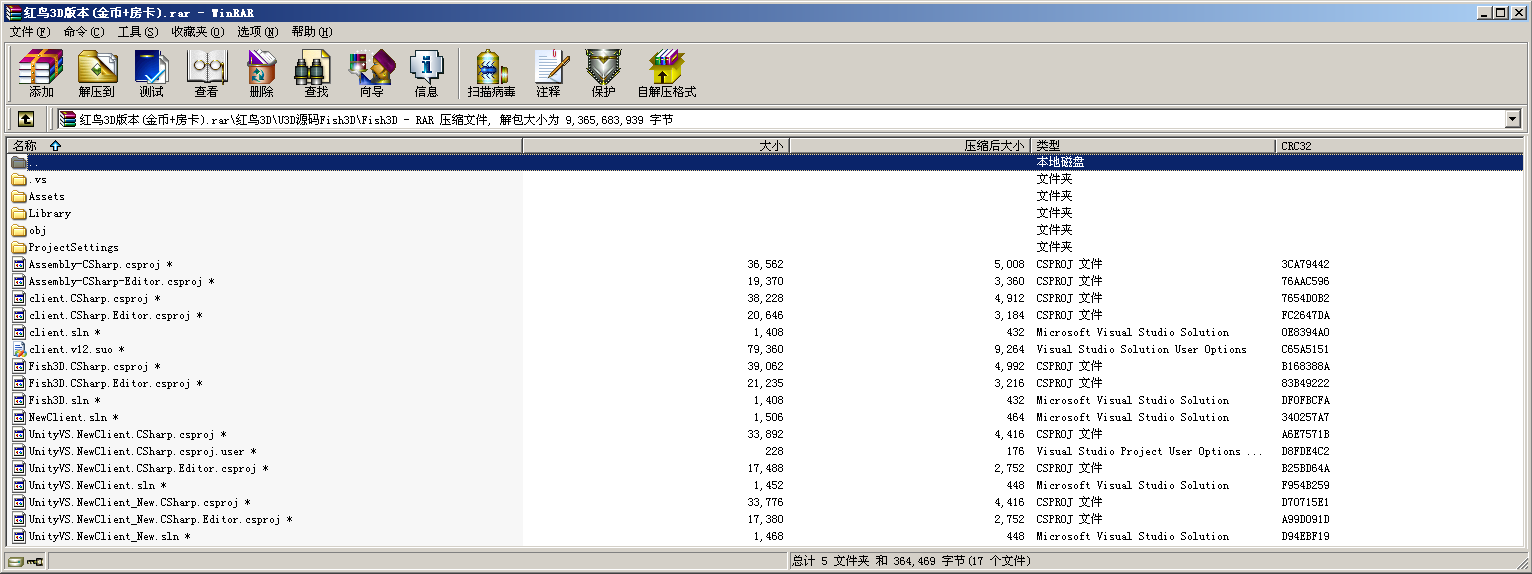Go up one folder level button
Screen dimensions: 1532x574
pyautogui.click(x=26, y=119)
